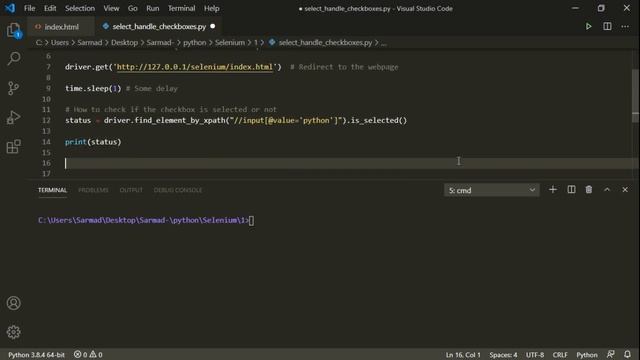Click on time.sleep(1) code line

tap(93, 88)
